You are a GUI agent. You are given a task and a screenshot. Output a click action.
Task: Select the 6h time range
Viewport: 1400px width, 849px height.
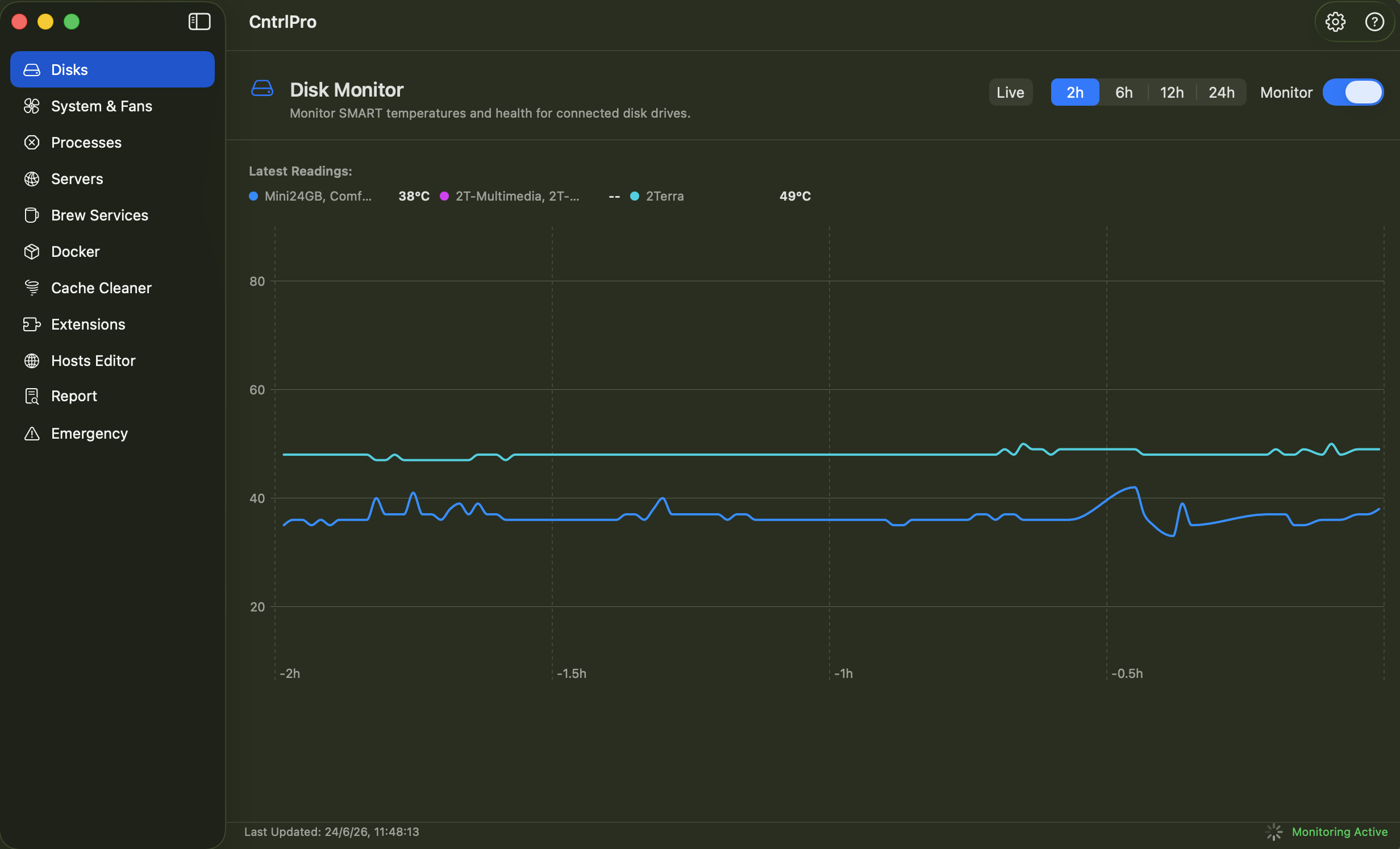1123,92
